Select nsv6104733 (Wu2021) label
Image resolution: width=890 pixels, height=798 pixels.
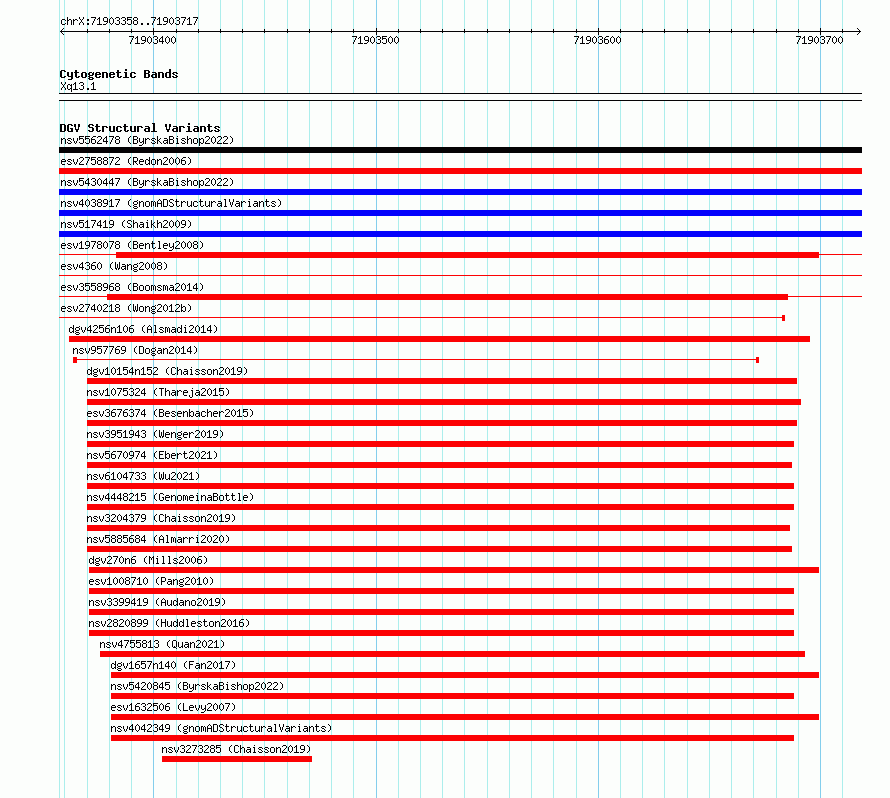coord(143,476)
